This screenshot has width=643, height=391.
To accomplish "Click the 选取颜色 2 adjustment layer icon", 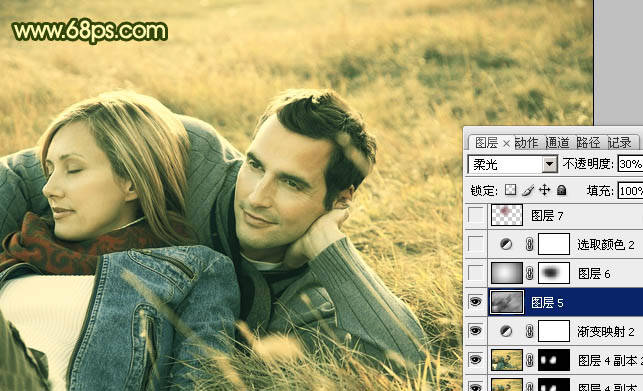I will click(x=506, y=245).
